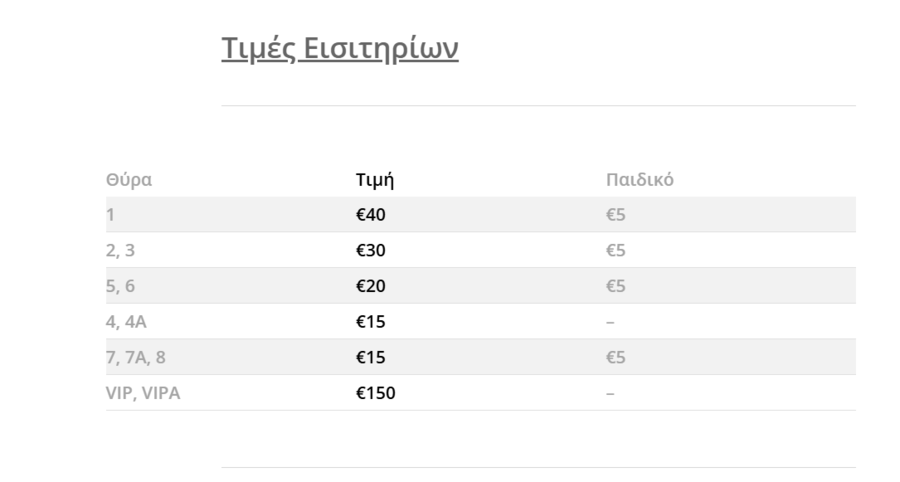Click the "Τιμές Εισιτηρίων" heading link
Image resolution: width=900 pixels, height=482 pixels.
(x=340, y=48)
